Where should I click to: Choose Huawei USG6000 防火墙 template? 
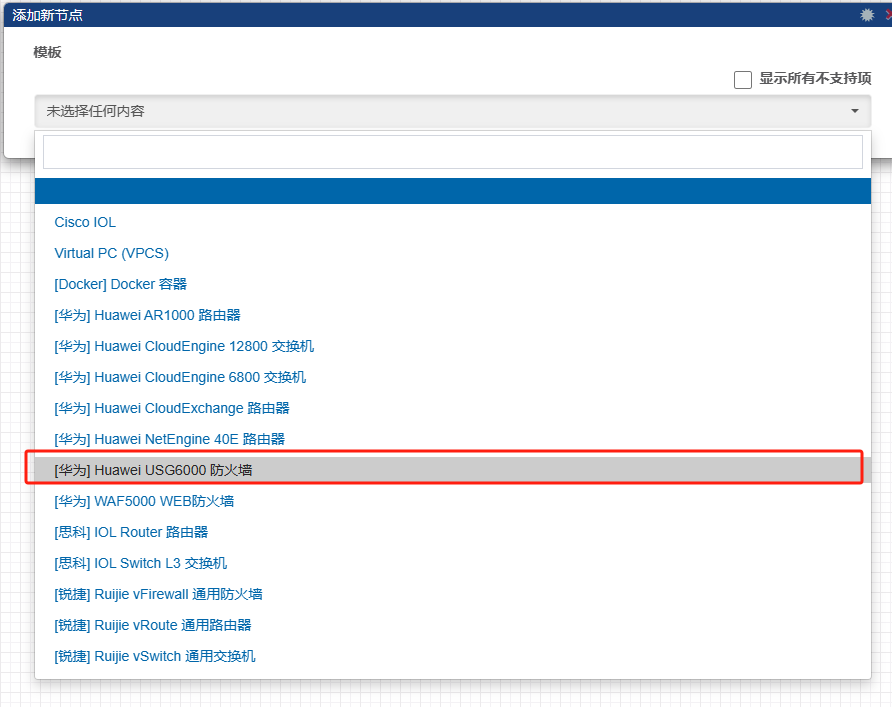pyautogui.click(x=453, y=470)
